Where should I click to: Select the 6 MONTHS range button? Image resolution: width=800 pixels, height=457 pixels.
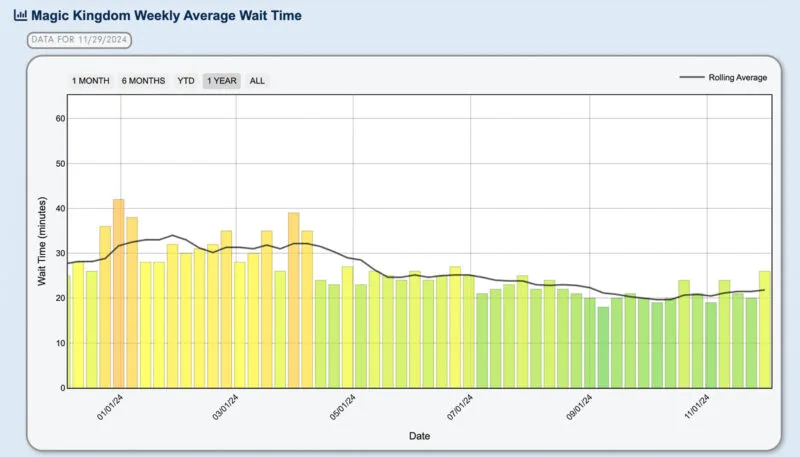pos(143,81)
